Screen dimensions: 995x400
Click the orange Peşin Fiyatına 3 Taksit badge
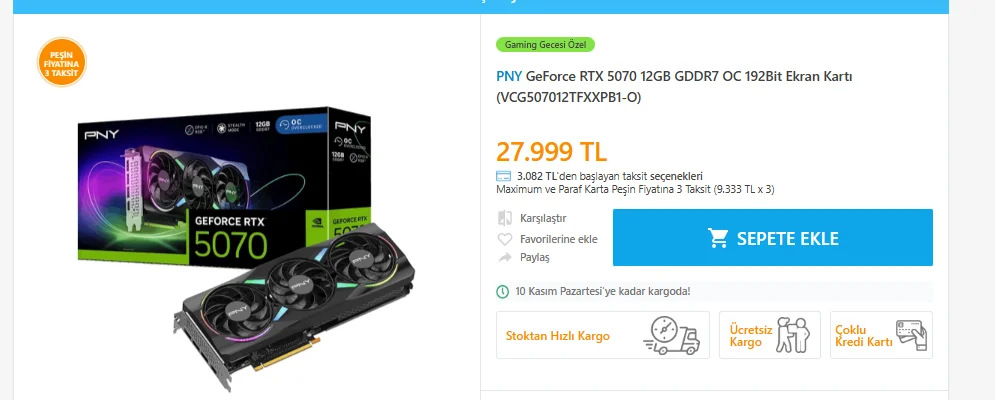62,62
